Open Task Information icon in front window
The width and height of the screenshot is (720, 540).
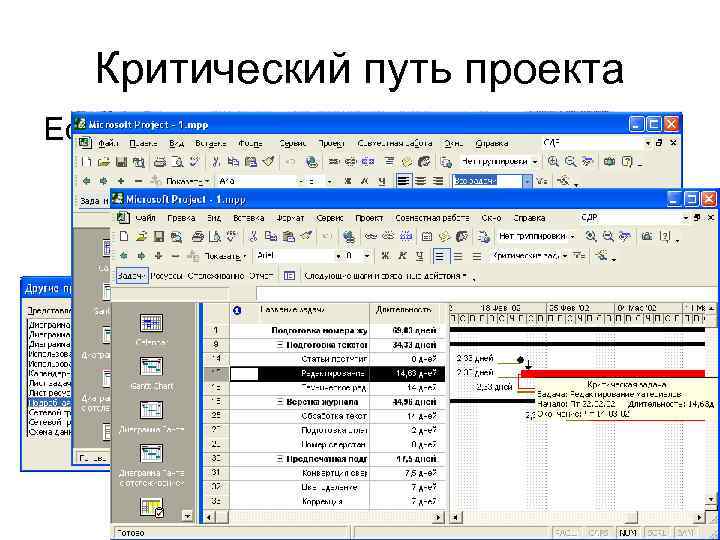coord(427,236)
